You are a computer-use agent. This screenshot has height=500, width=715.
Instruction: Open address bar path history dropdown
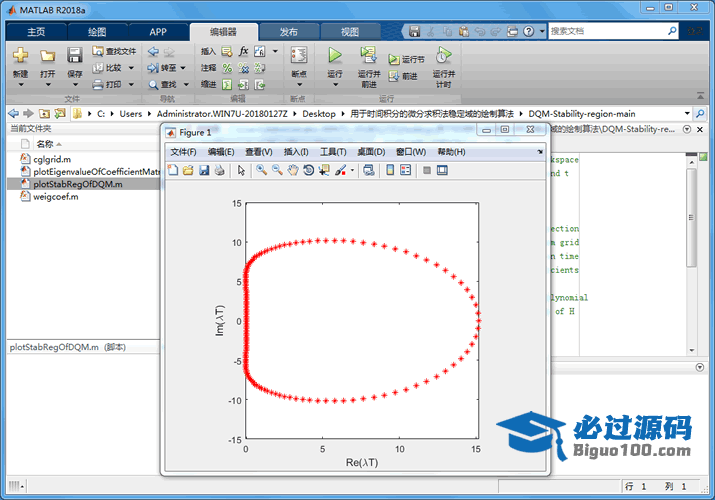tap(687, 113)
